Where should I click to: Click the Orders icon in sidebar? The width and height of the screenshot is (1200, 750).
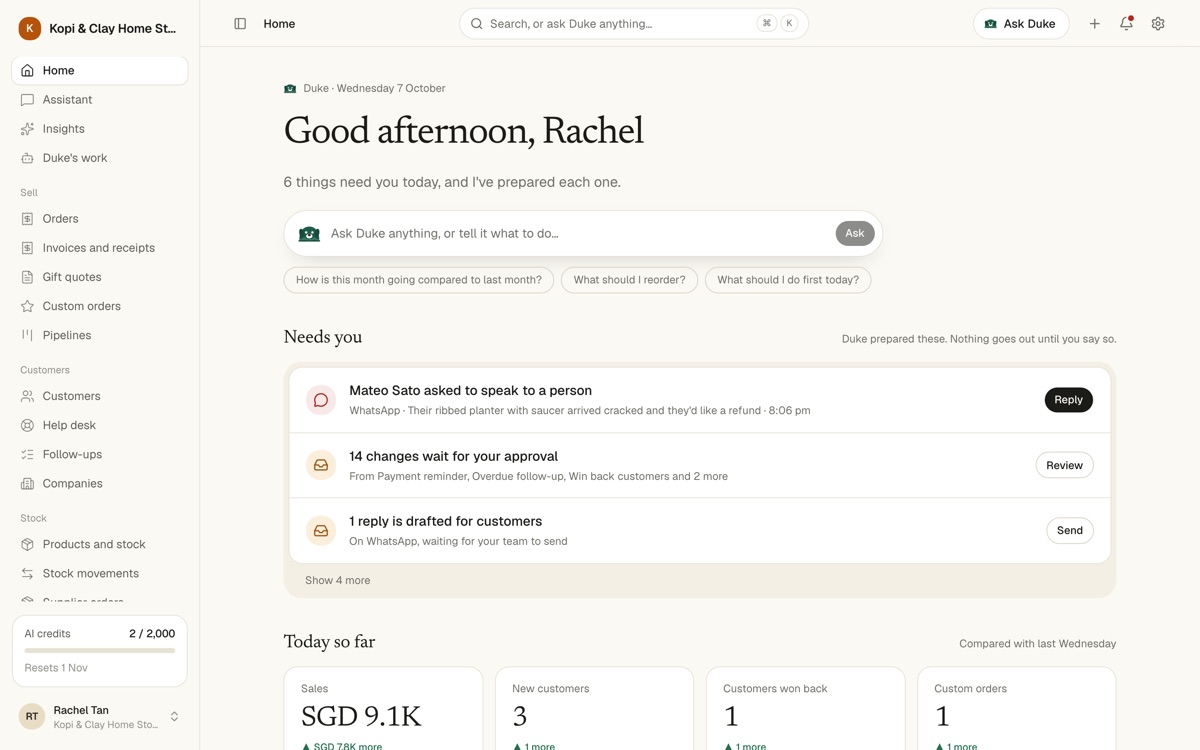28,218
